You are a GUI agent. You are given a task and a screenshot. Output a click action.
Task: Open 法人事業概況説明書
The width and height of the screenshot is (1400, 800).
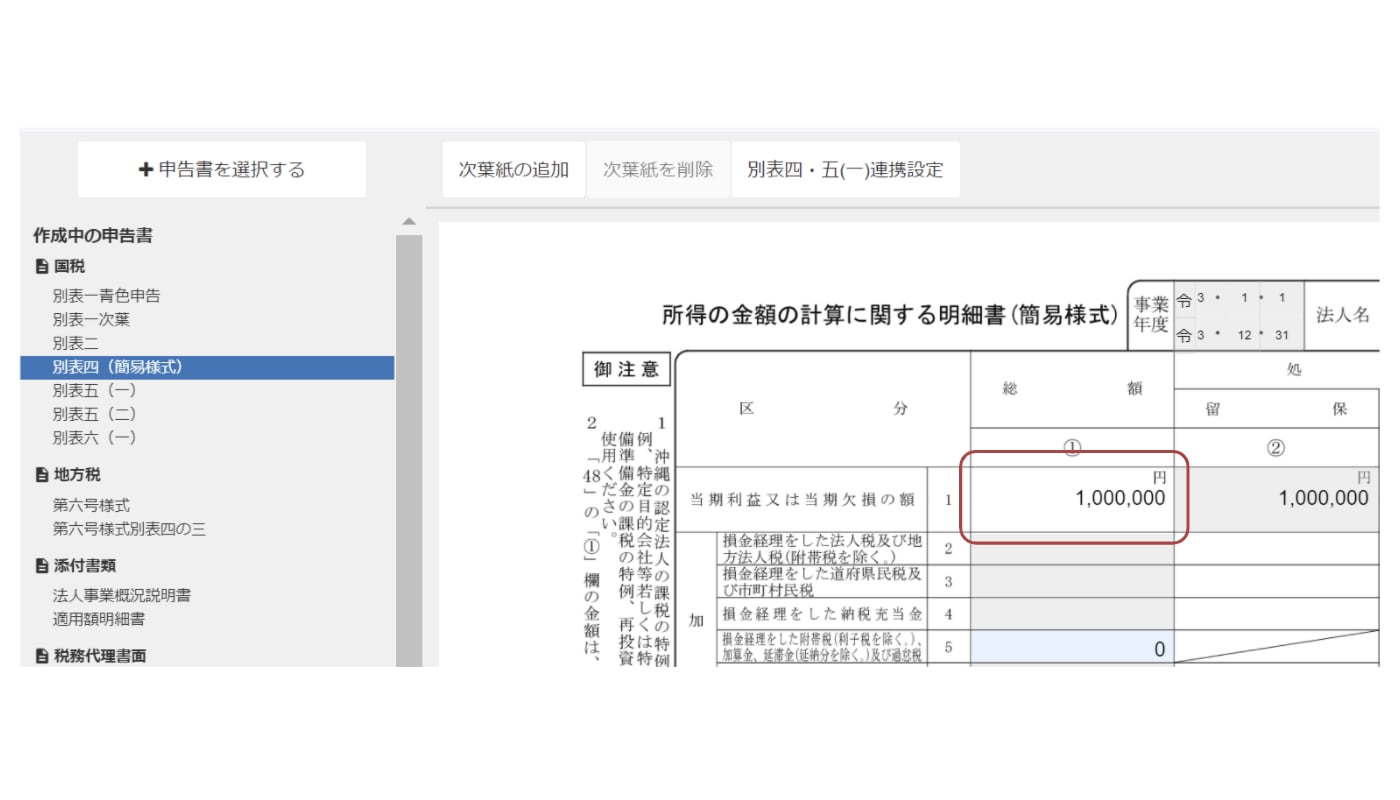pyautogui.click(x=122, y=596)
